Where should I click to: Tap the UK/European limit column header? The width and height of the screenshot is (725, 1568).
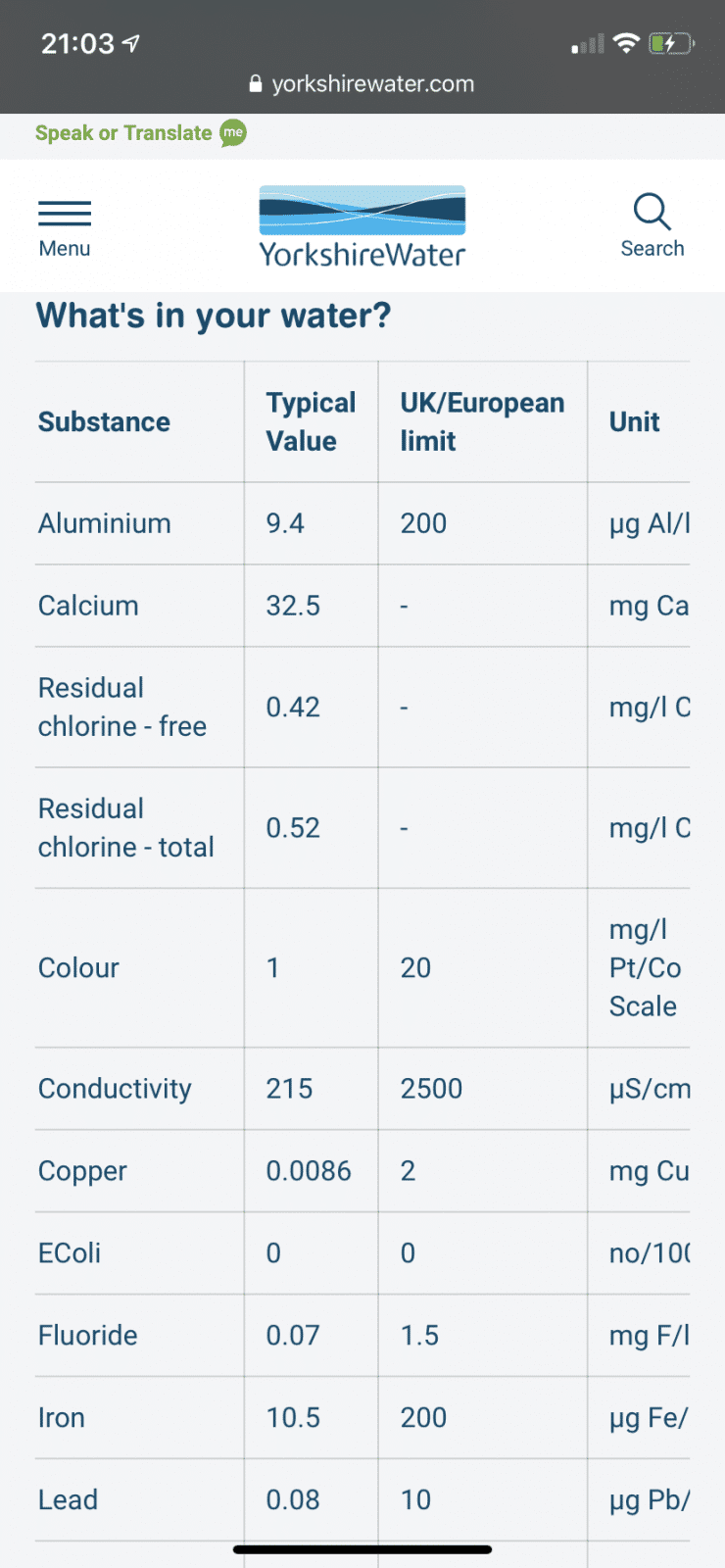pyautogui.click(x=482, y=422)
